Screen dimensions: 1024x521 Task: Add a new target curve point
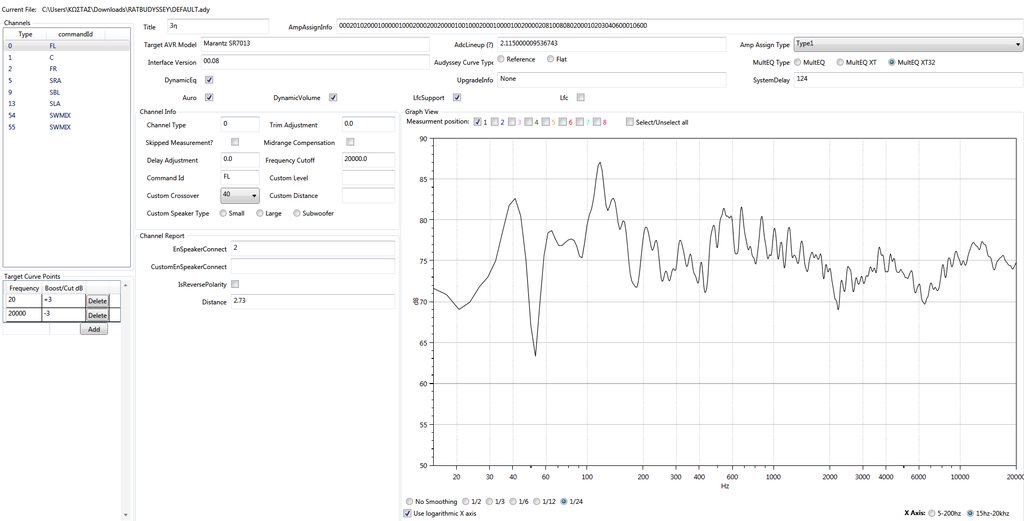click(x=94, y=330)
